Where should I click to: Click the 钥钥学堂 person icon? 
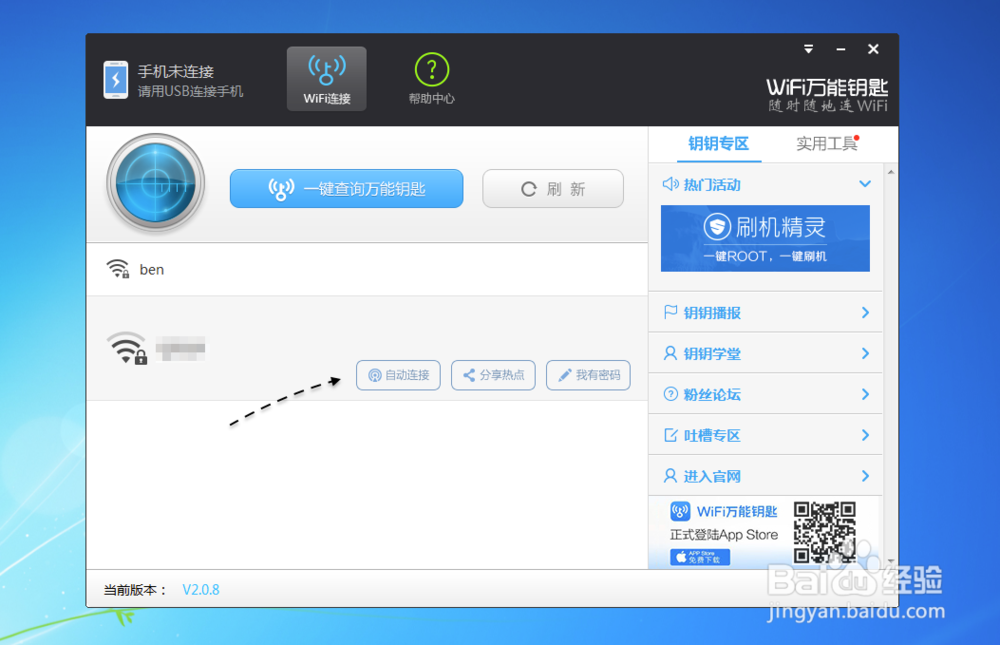tap(670, 353)
